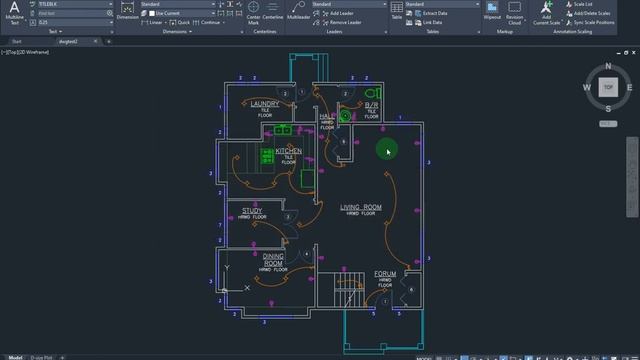Add a new layout tab with plus
This screenshot has width=640, height=360.
point(62,357)
